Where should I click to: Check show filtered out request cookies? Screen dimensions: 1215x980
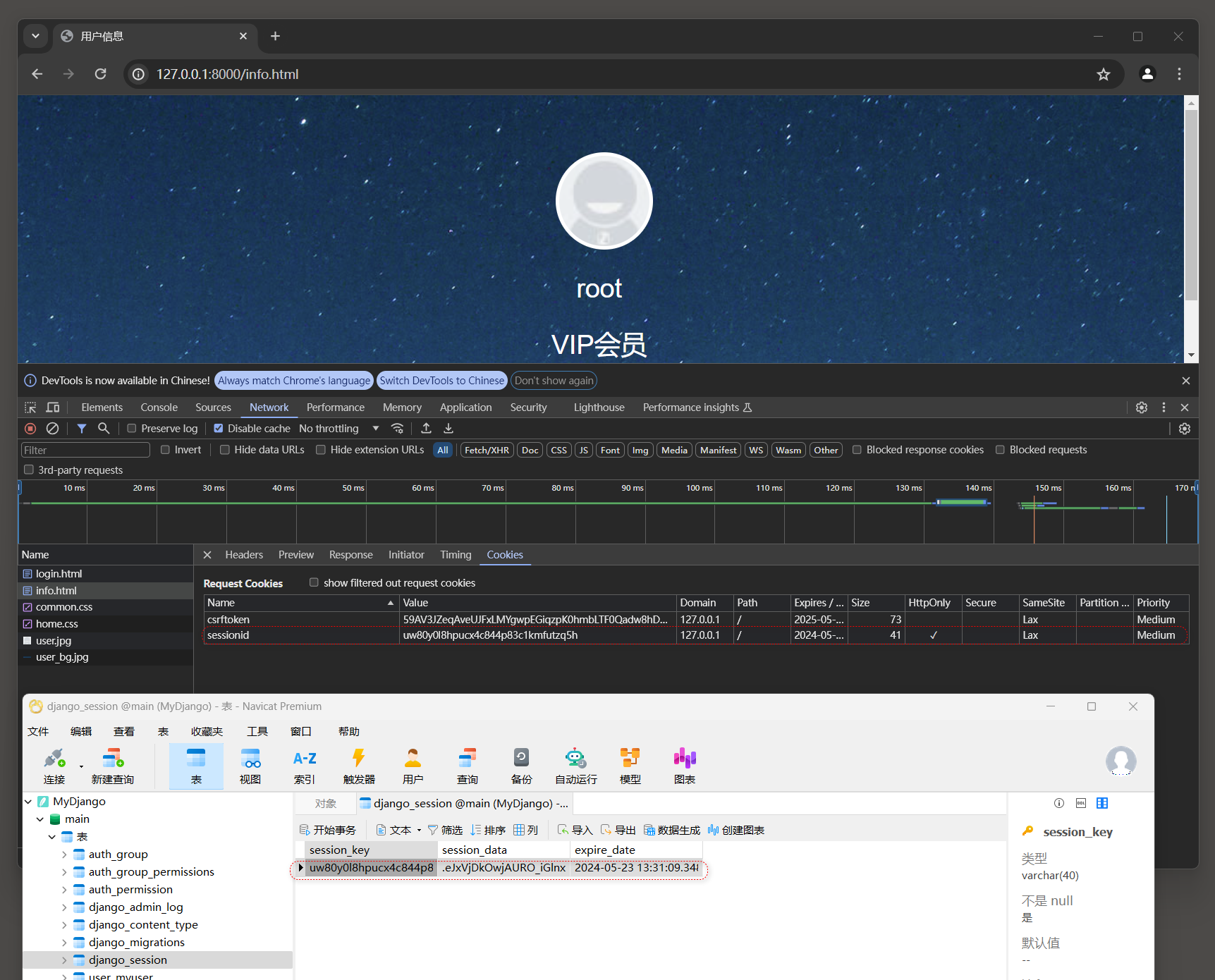click(314, 582)
